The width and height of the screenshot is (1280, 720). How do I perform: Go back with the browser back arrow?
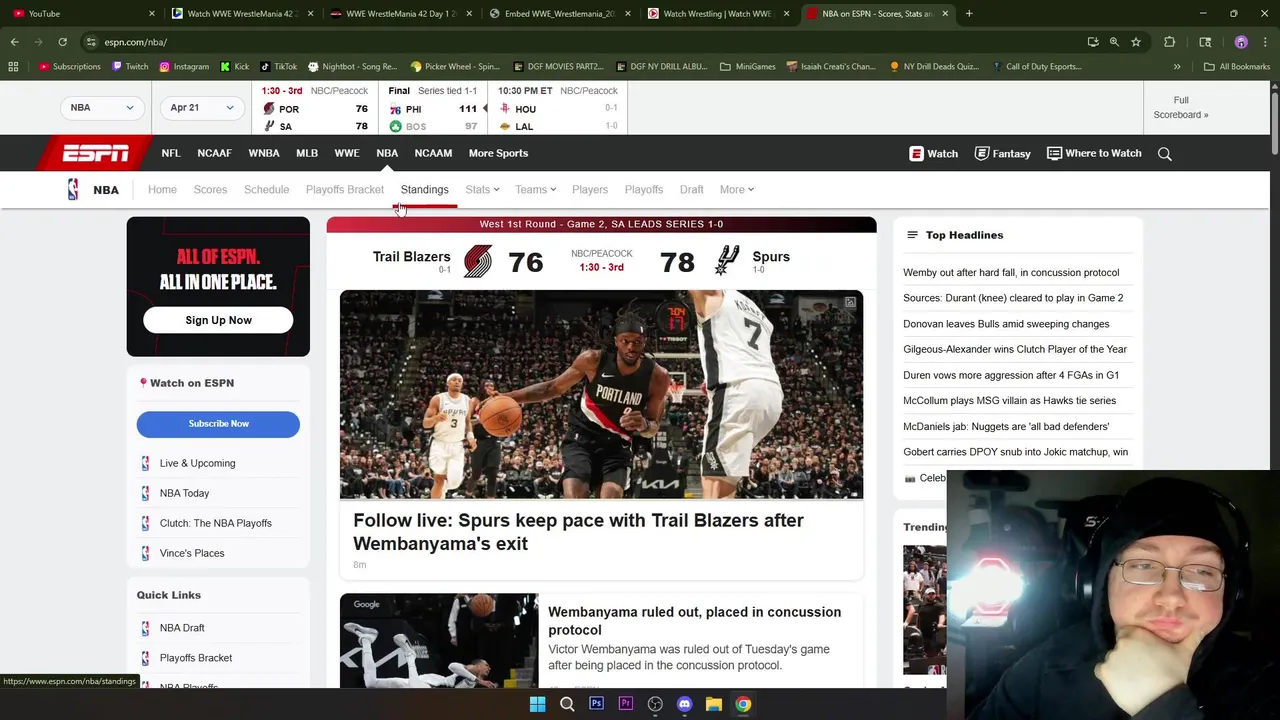click(x=15, y=42)
